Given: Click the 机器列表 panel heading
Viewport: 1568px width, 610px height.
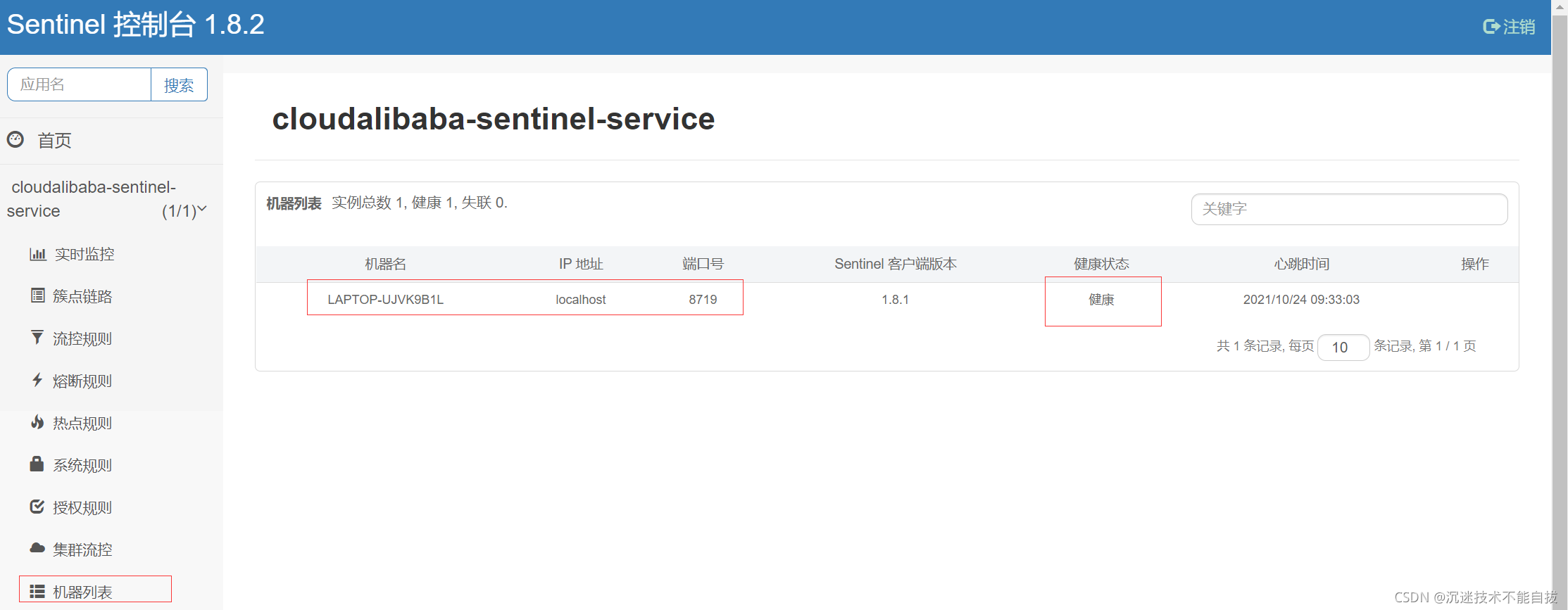Looking at the screenshot, I should (294, 203).
